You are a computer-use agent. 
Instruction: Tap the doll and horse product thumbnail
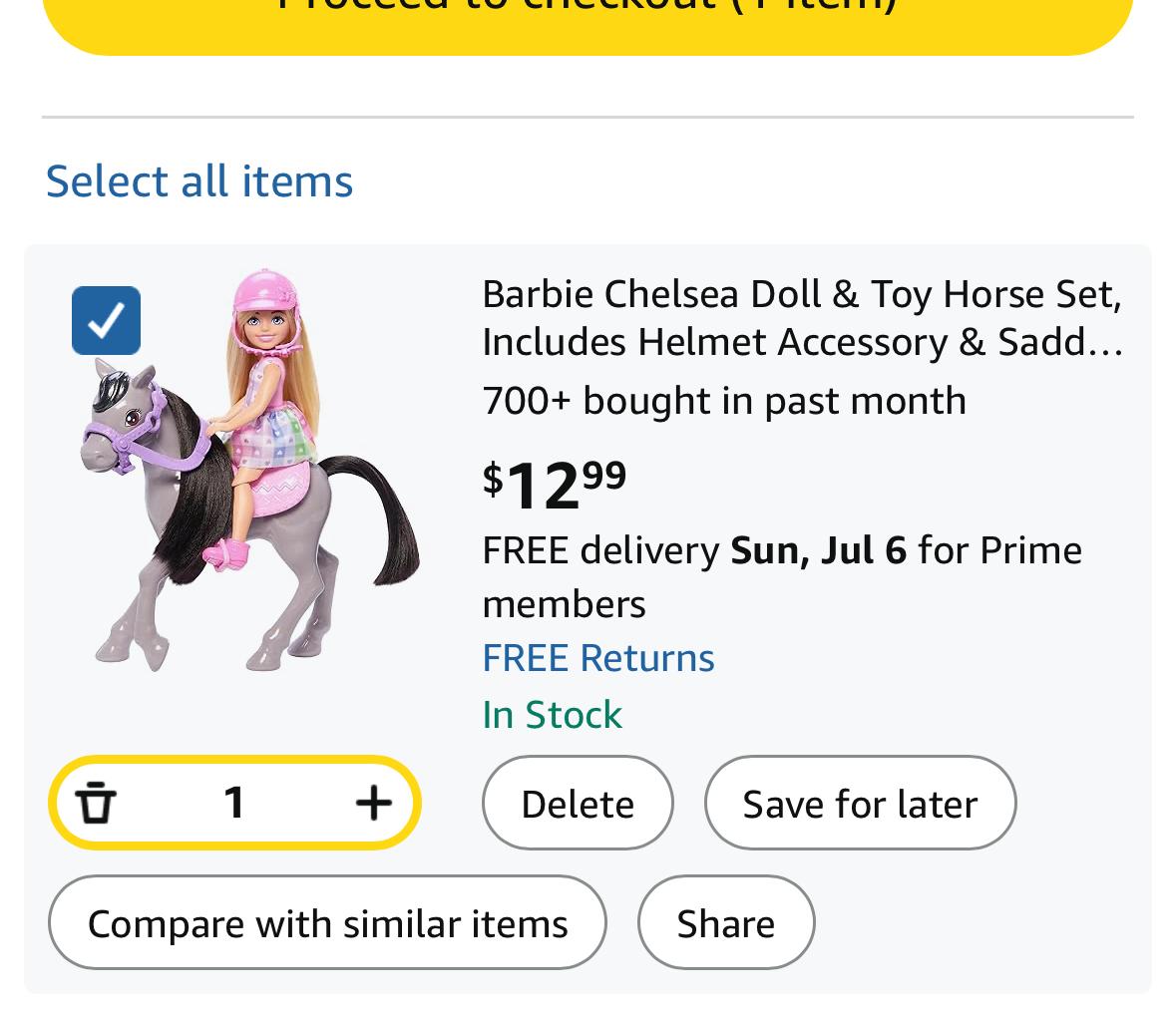point(249,470)
